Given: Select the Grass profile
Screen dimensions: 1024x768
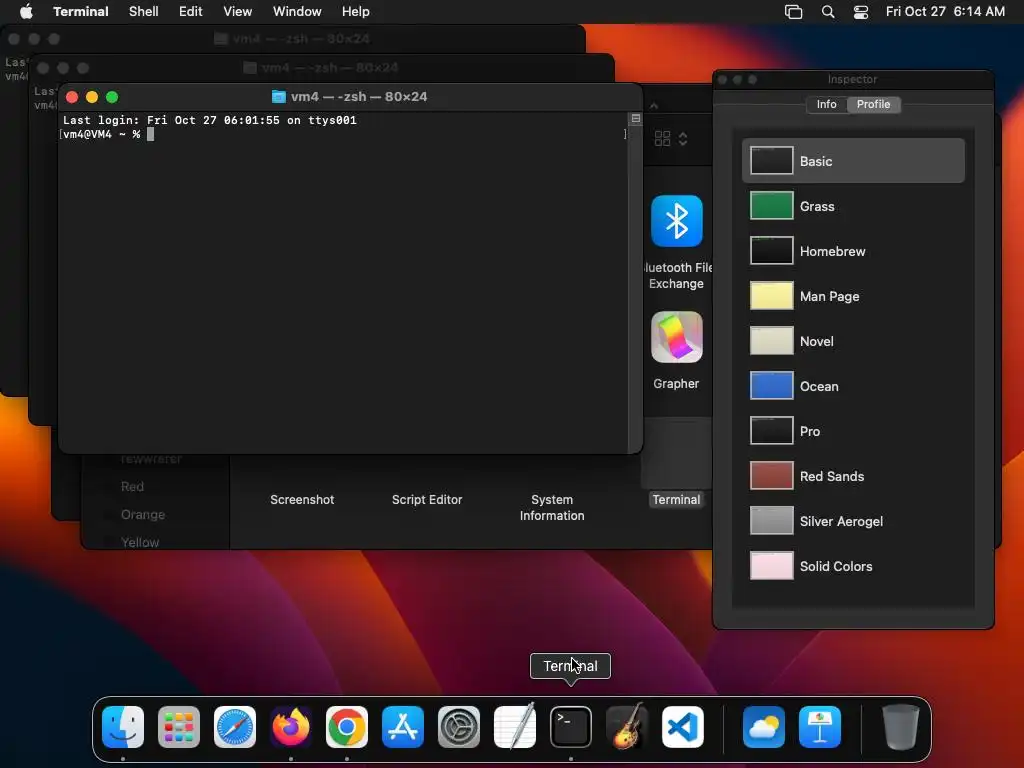Looking at the screenshot, I should (853, 206).
